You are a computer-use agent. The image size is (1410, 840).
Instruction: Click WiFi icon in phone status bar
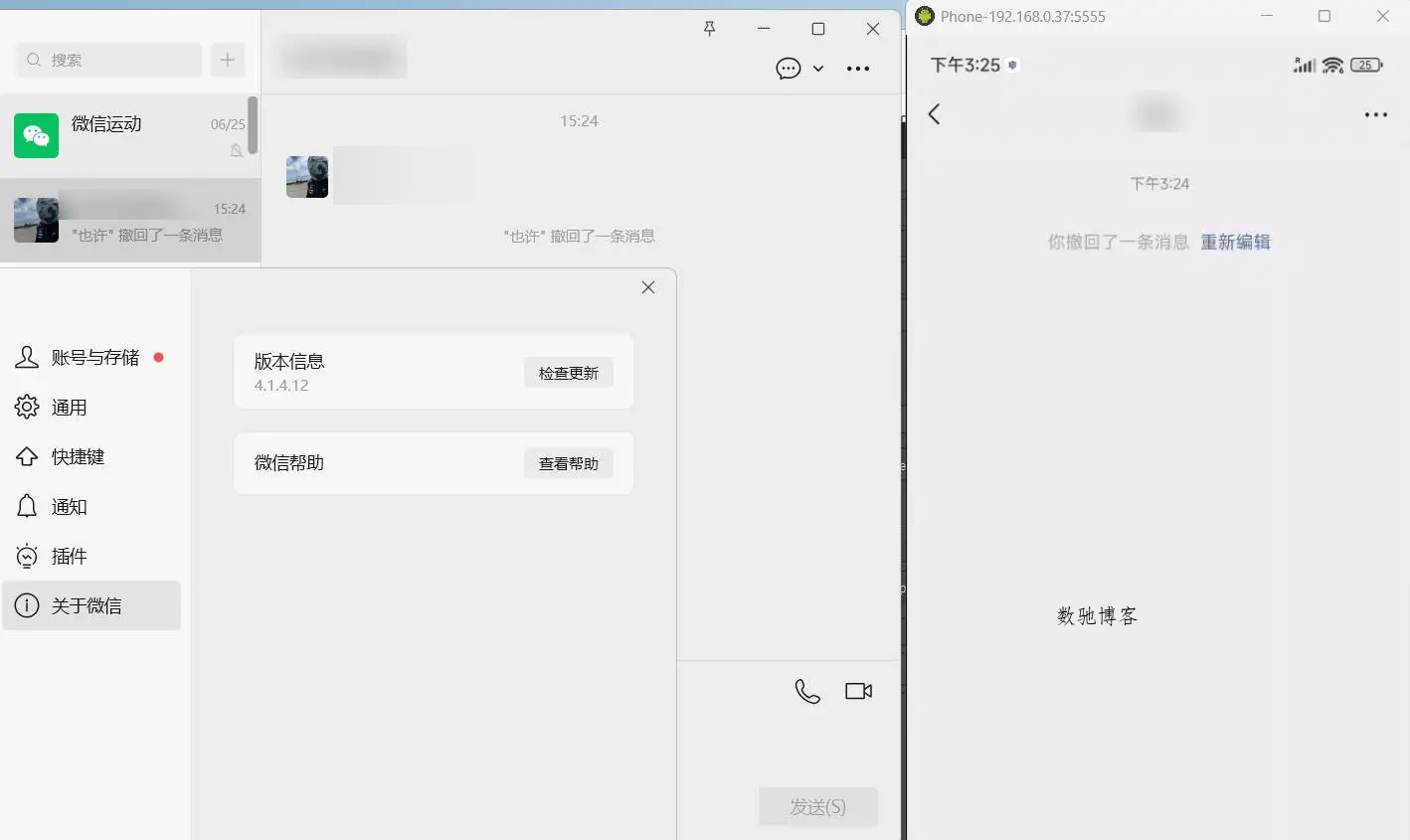(1333, 65)
